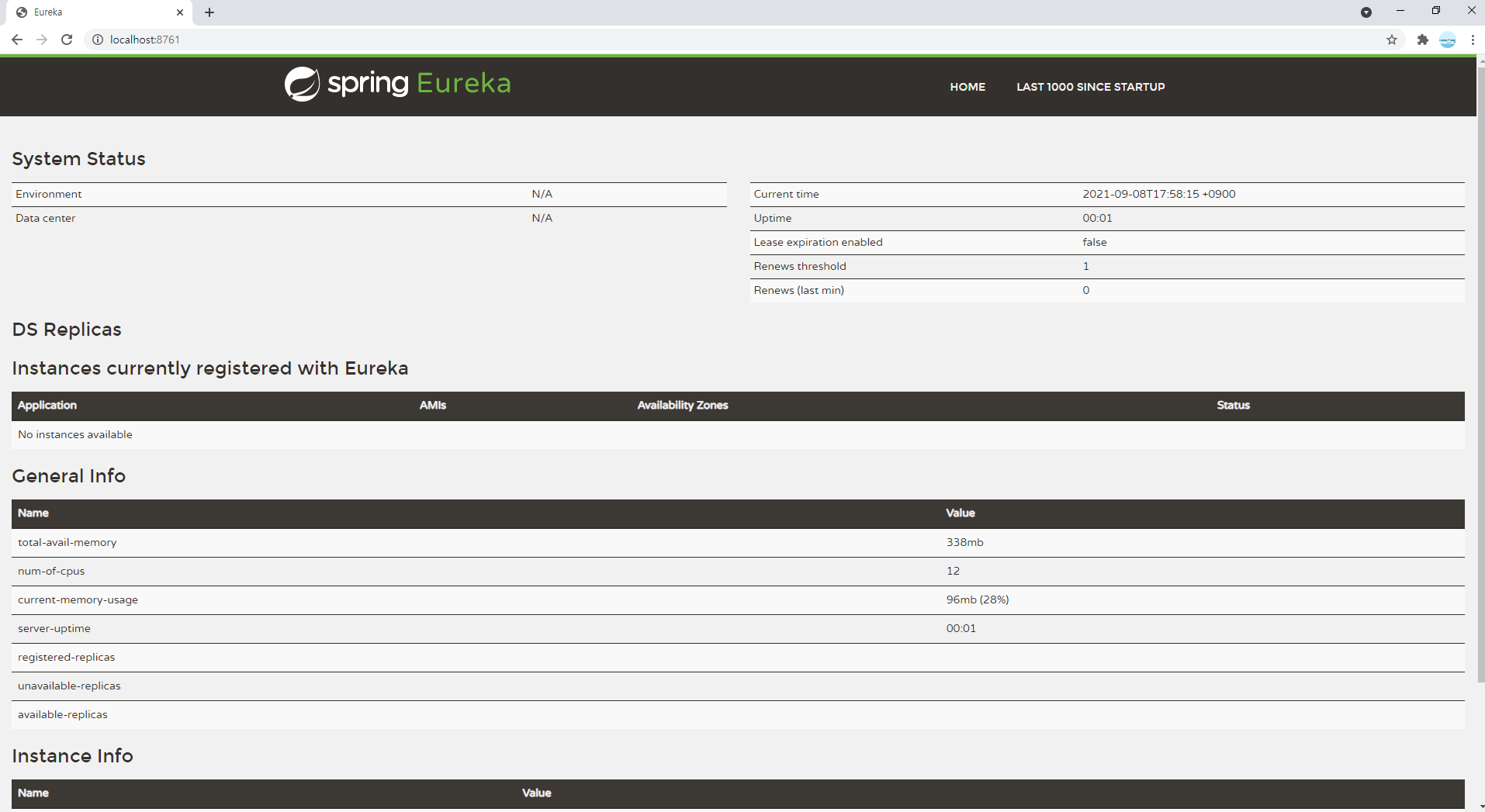Click the registered-replicas row name
Image resolution: width=1485 pixels, height=812 pixels.
tap(66, 657)
